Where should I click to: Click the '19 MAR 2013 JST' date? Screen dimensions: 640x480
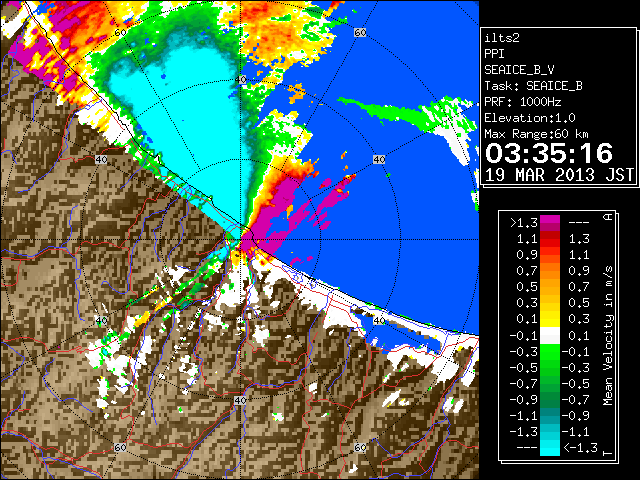(x=559, y=175)
